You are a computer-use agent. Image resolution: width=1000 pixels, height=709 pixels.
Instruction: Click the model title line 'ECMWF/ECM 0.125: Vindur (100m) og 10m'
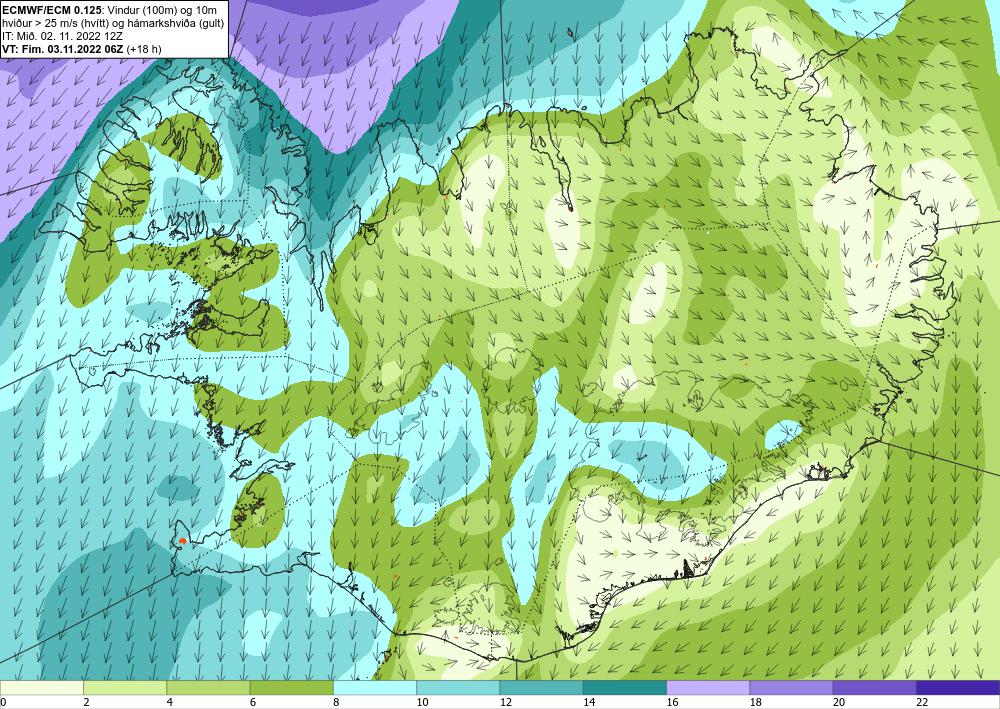coord(110,10)
